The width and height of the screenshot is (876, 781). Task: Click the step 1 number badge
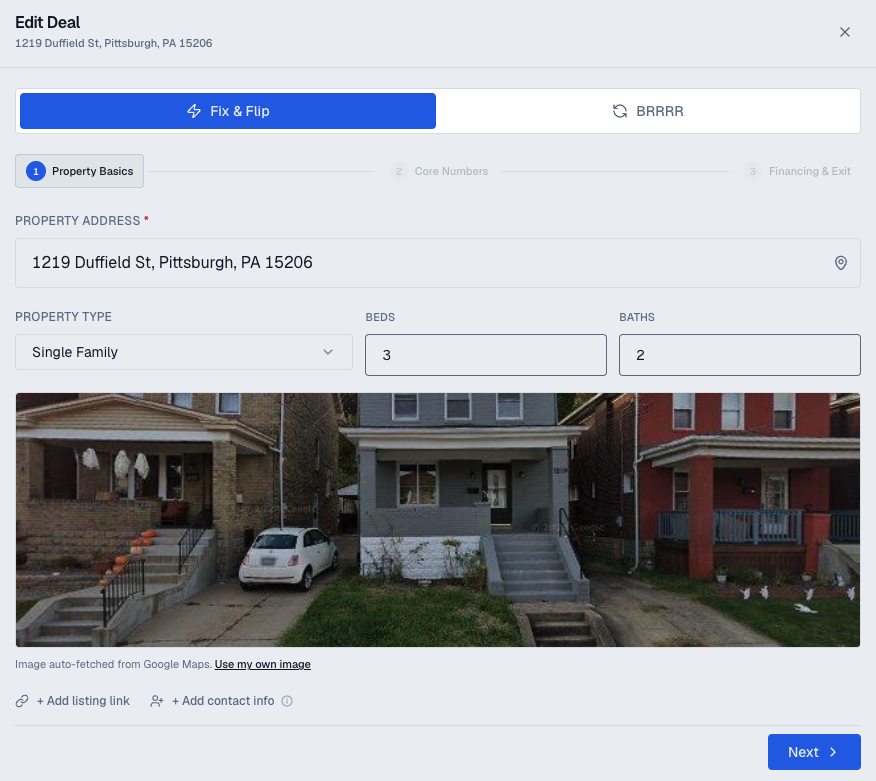click(x=36, y=171)
